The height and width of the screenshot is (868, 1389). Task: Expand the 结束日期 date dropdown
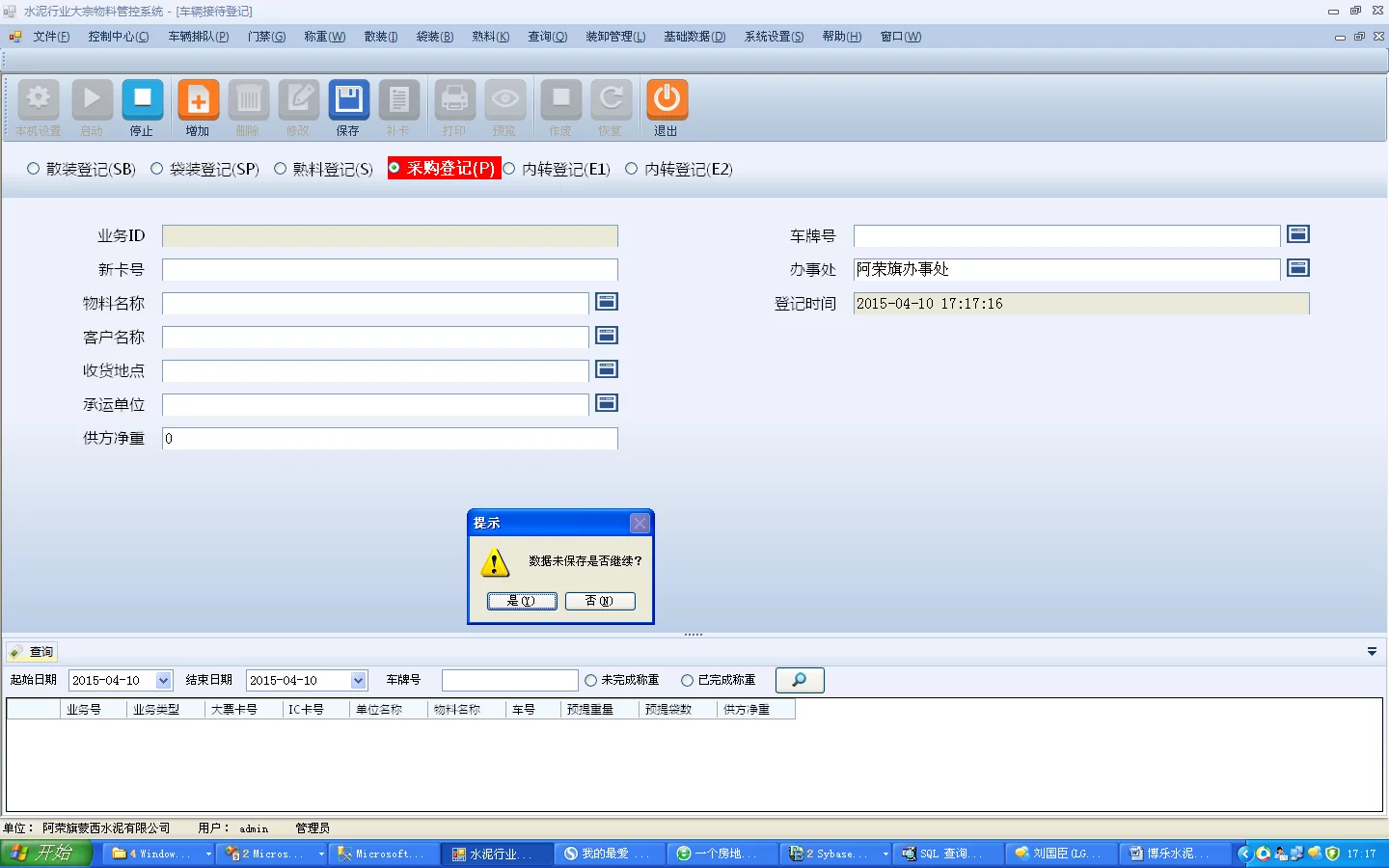click(x=358, y=681)
